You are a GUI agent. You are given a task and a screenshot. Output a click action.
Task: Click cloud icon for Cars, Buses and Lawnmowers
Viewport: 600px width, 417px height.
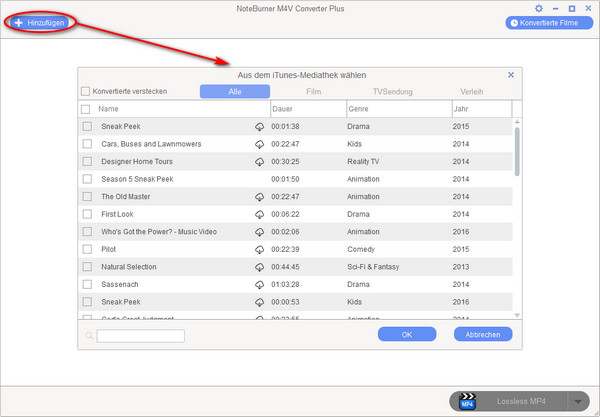[x=259, y=144]
